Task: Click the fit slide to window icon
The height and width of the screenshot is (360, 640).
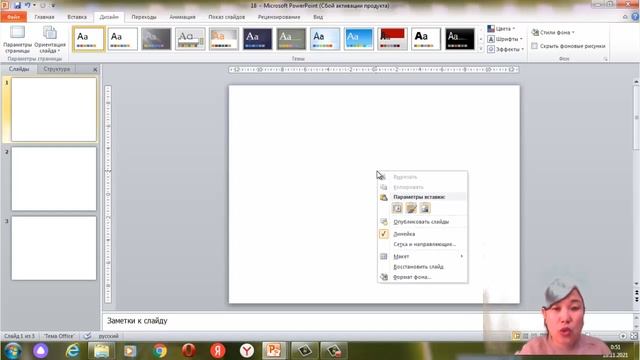Action: 633,336
